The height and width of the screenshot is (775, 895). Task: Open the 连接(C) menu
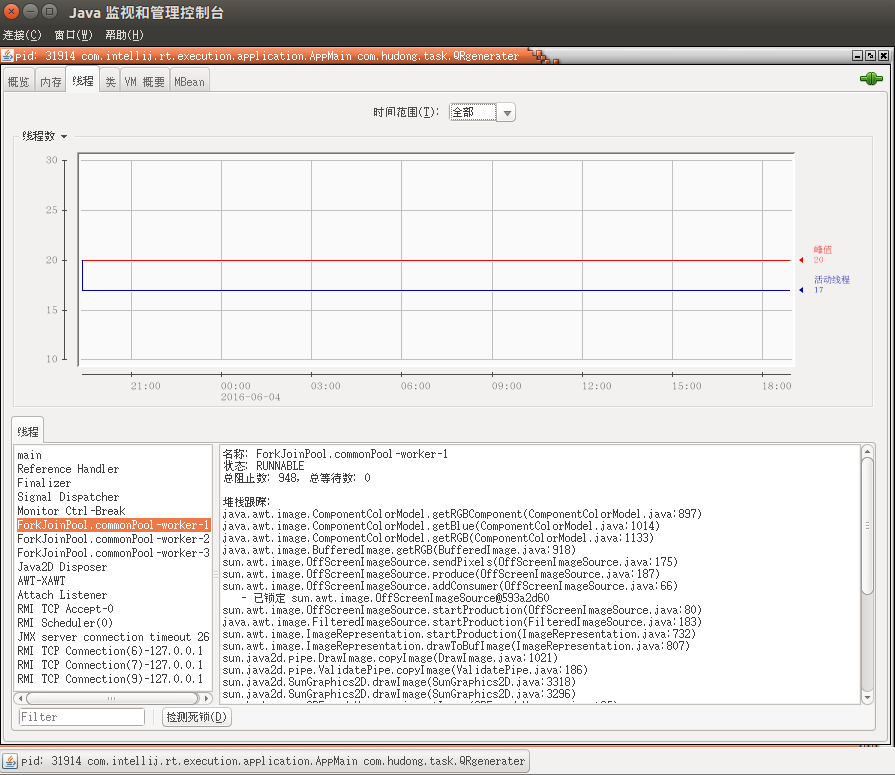point(22,35)
